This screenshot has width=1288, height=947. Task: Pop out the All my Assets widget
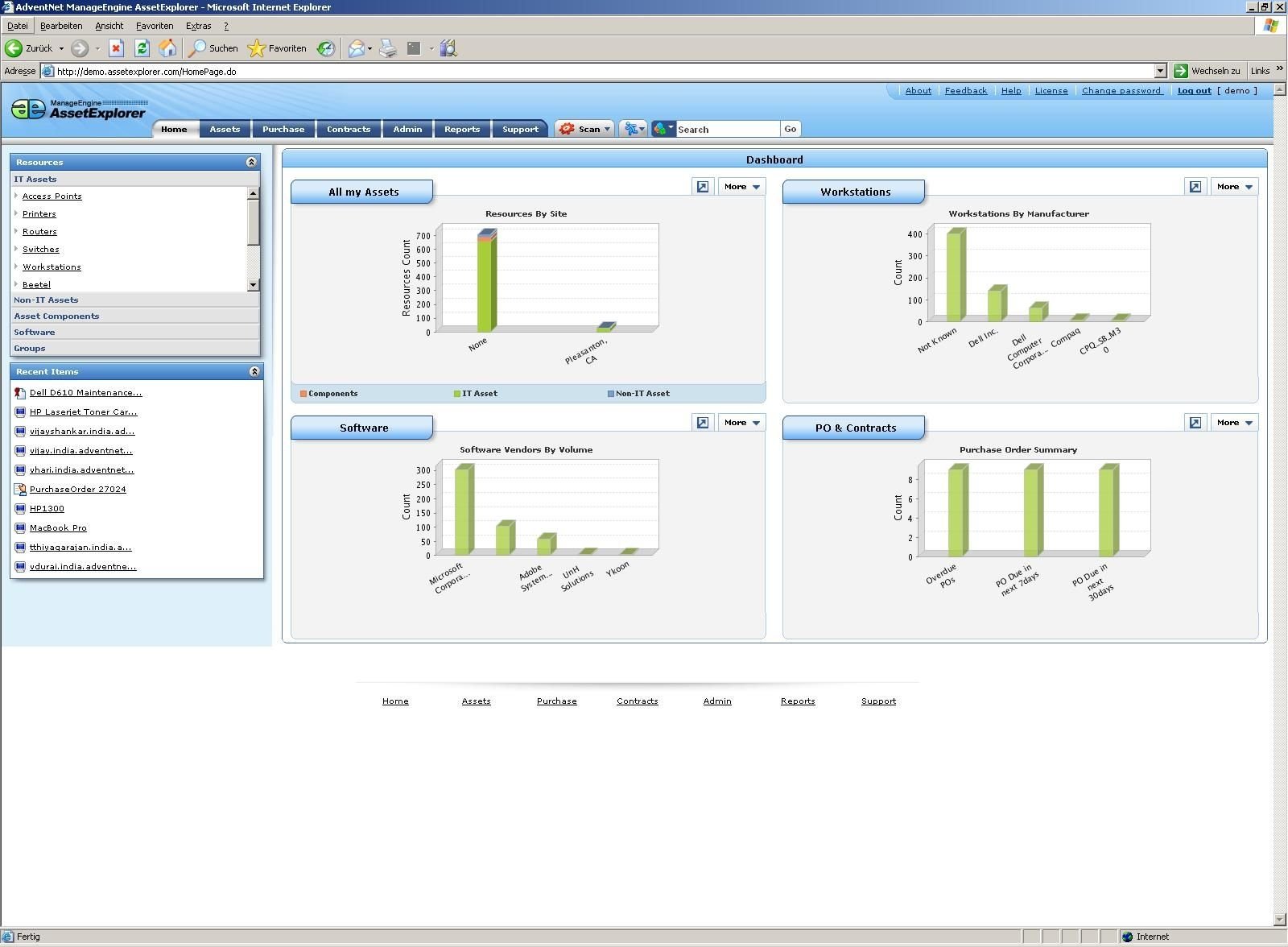[x=703, y=187]
